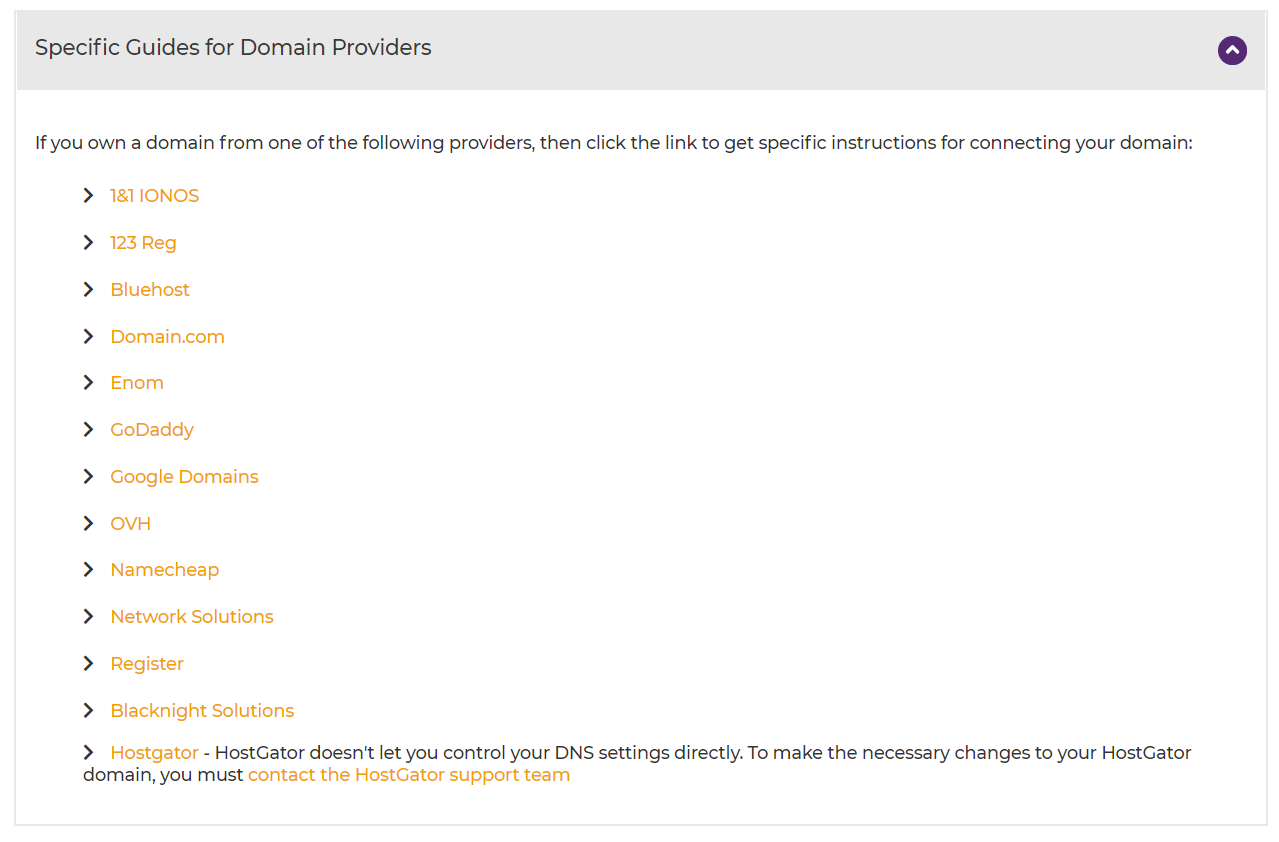Viewport: 1279px width, 842px height.
Task: Click the Google Domains link
Action: (184, 477)
